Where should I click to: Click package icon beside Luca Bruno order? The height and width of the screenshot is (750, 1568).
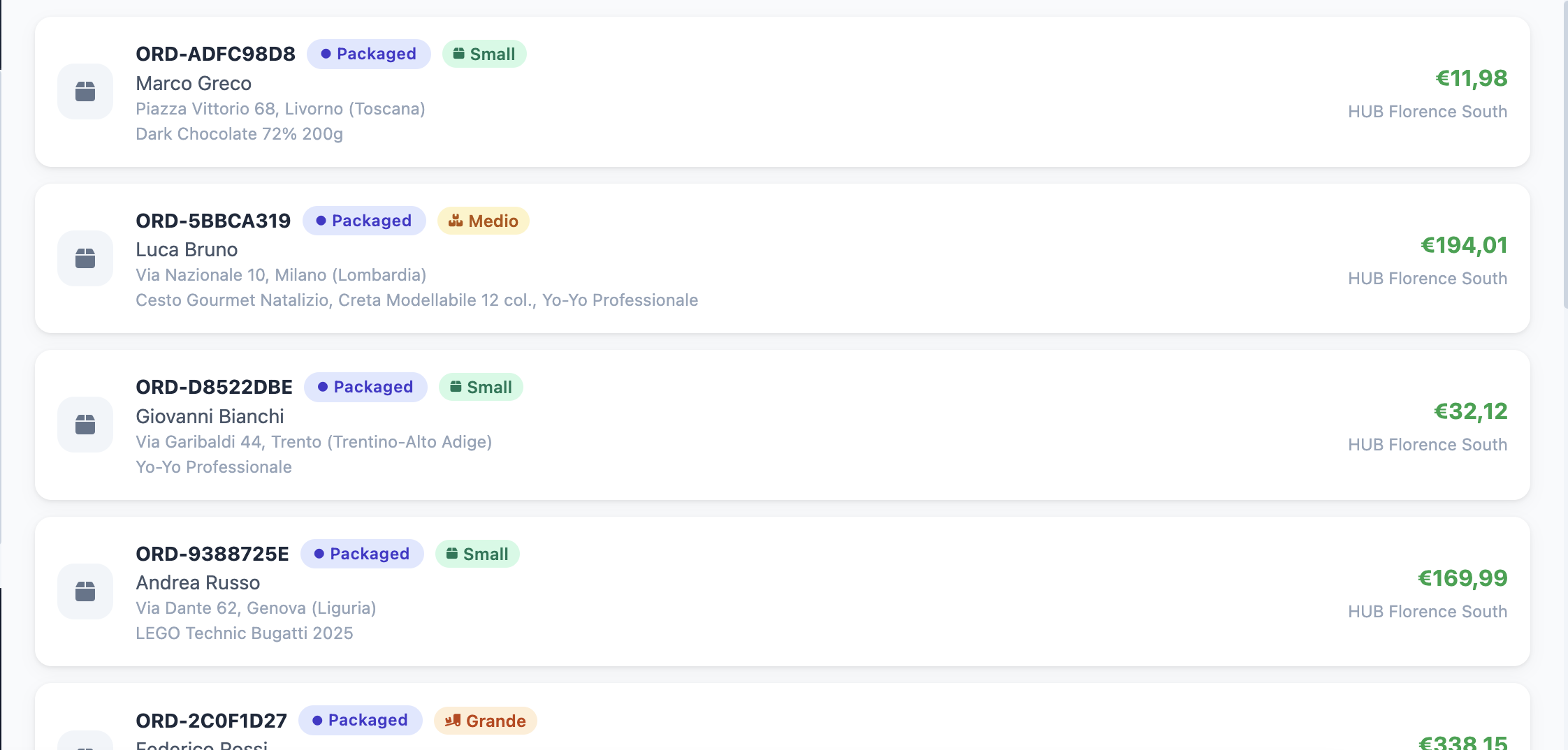tap(85, 258)
